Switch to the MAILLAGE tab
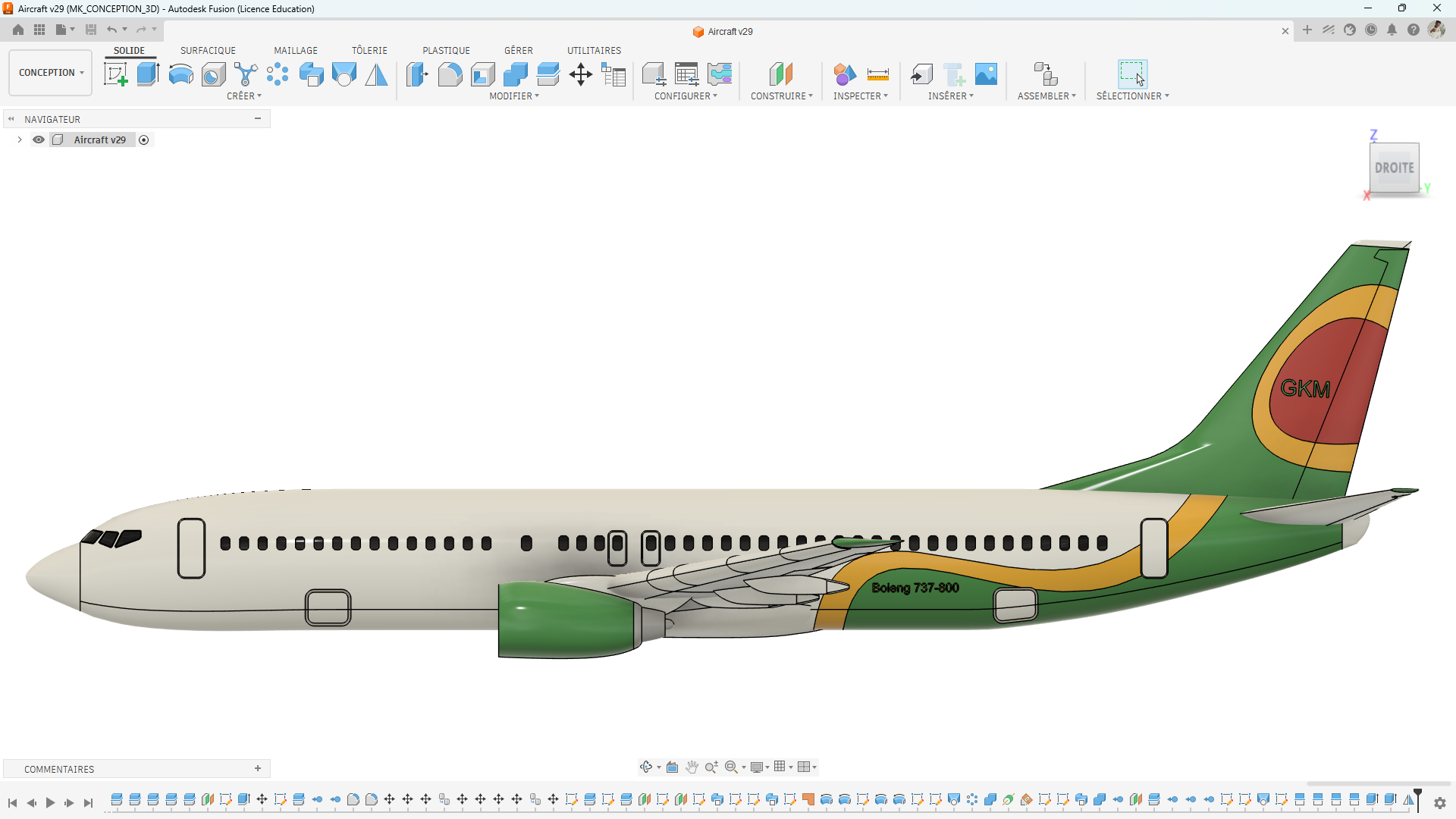 pos(296,51)
